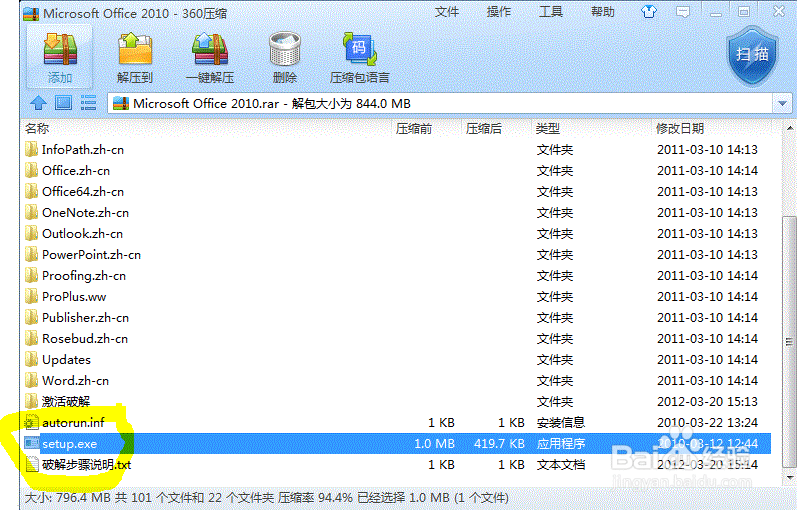The width and height of the screenshot is (797, 510).
Task: Switch to detail list view mode
Action: pyautogui.click(x=88, y=103)
